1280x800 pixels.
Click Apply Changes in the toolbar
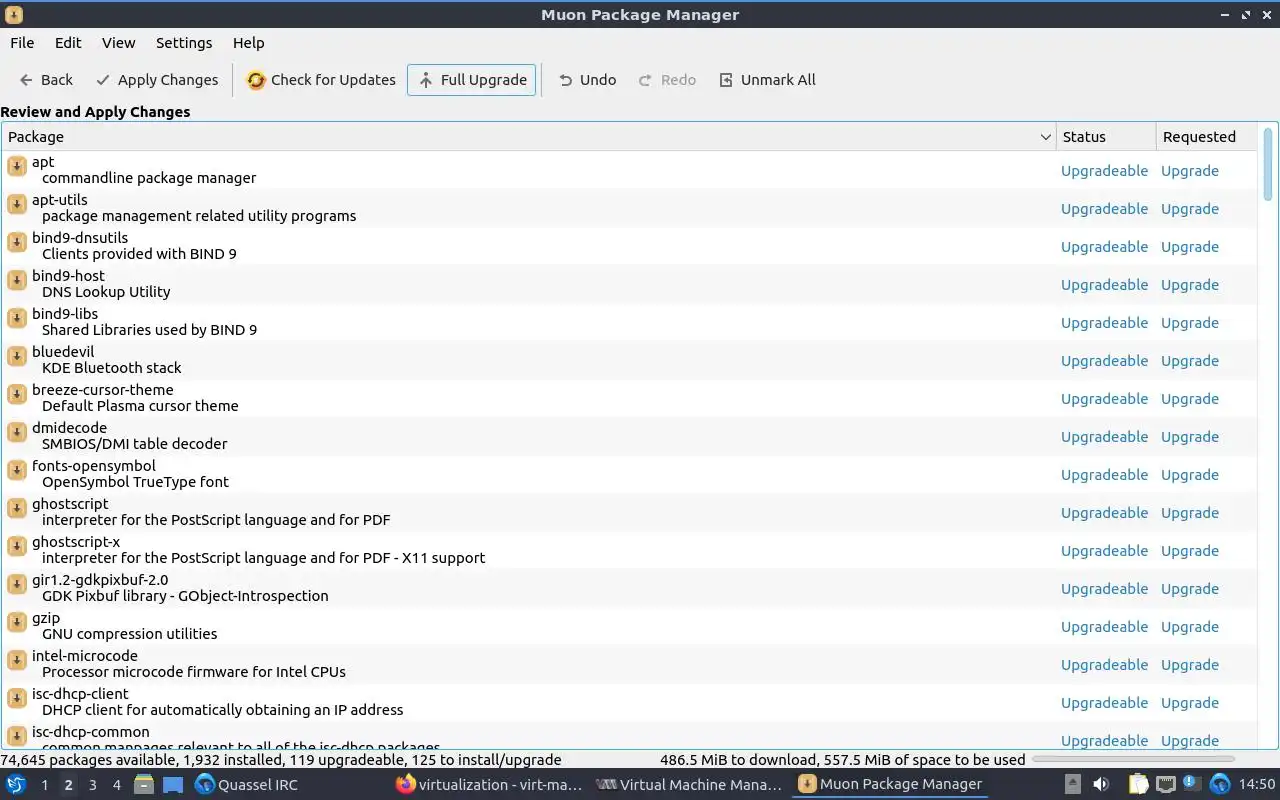157,80
